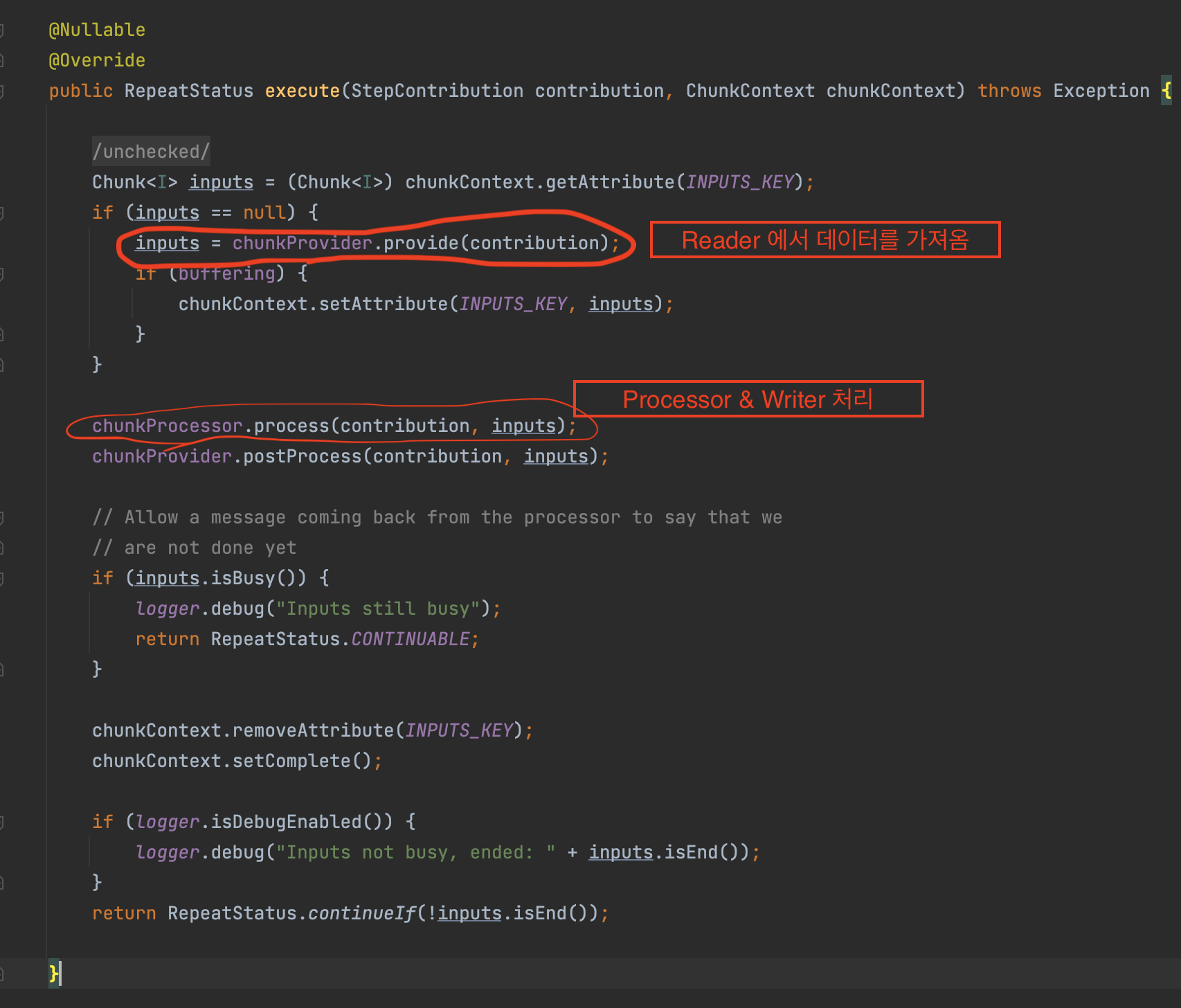
Task: Click the final closing brace beside the caret
Action: coord(53,973)
